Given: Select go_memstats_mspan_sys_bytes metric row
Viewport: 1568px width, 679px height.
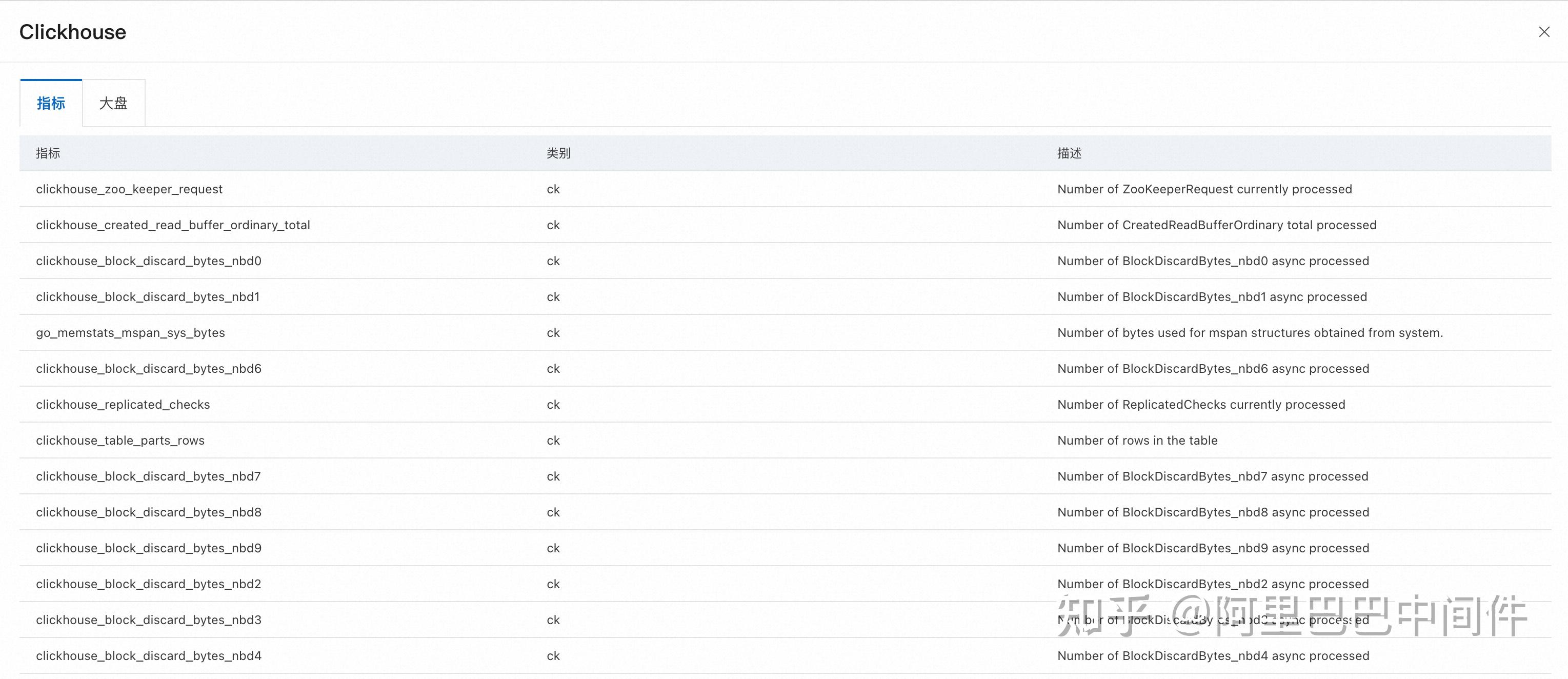Looking at the screenshot, I should pos(130,333).
